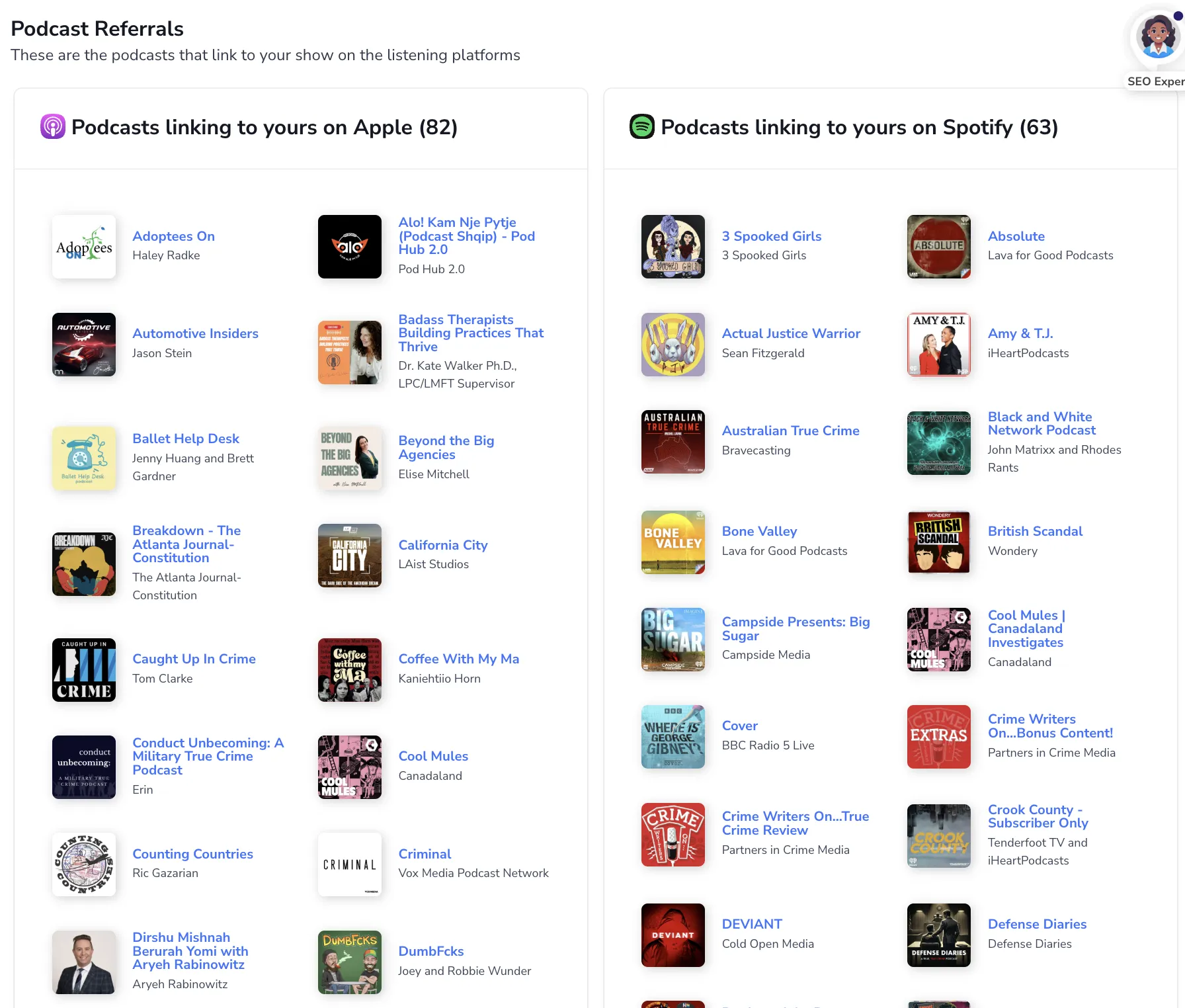Click the 3 Spooked Girls artwork
Image resolution: width=1185 pixels, height=1008 pixels.
click(x=673, y=247)
